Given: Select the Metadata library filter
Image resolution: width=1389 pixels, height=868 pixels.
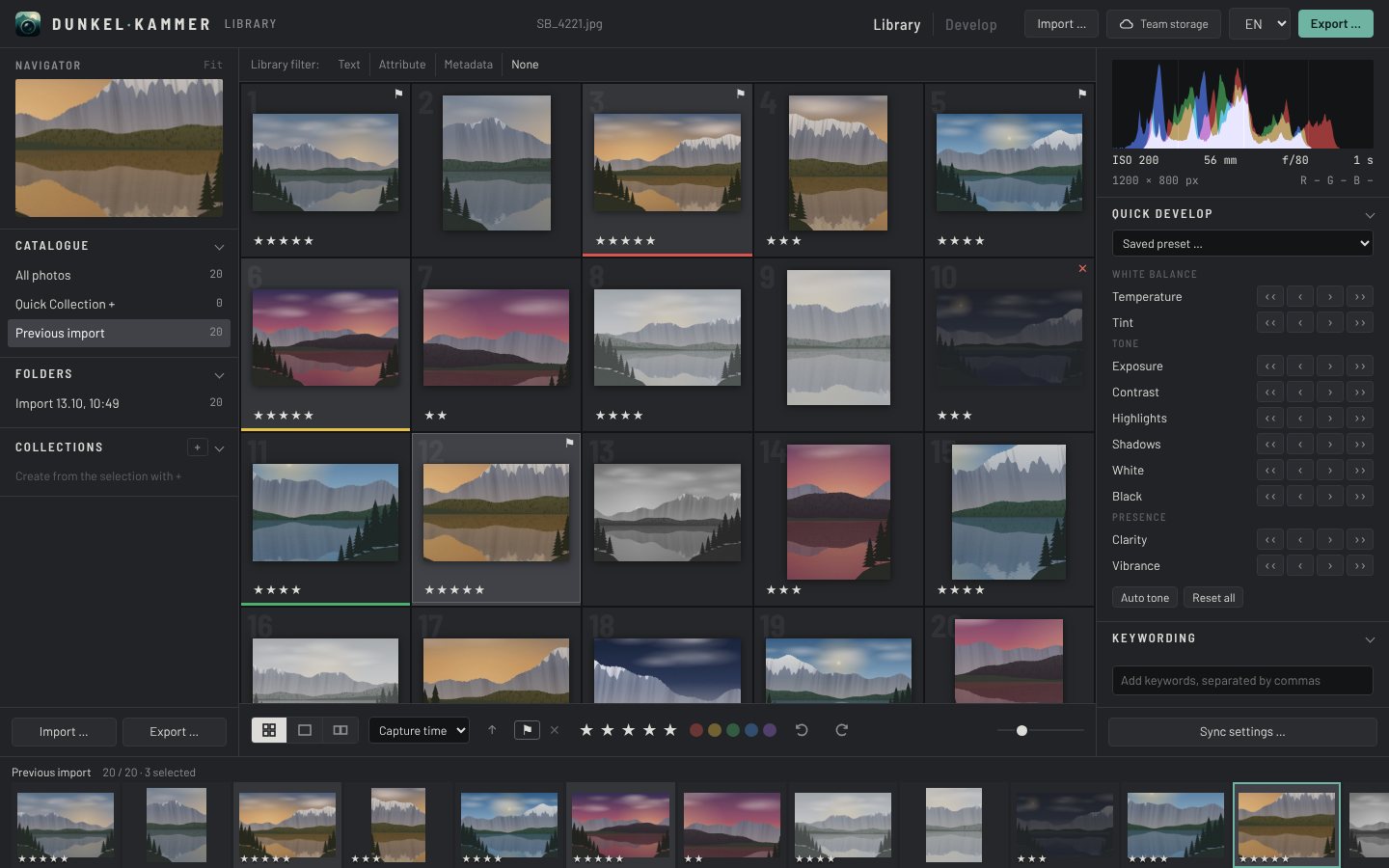Looking at the screenshot, I should (x=468, y=65).
